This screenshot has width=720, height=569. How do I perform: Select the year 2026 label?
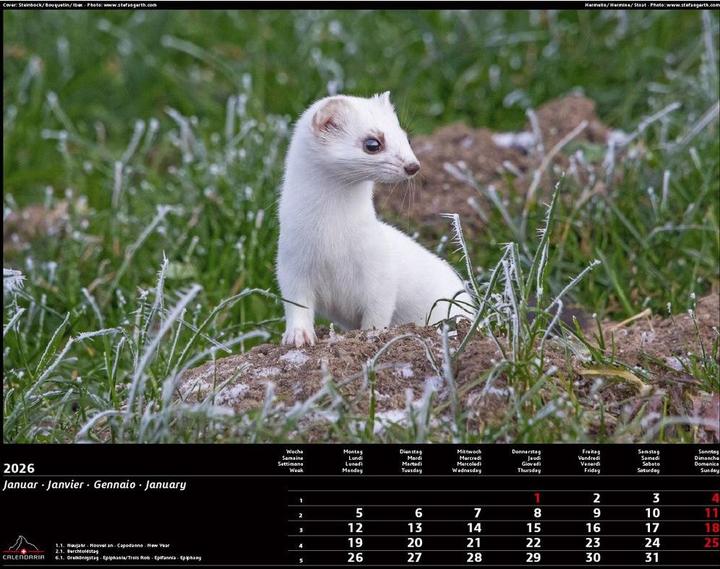click(x=19, y=468)
